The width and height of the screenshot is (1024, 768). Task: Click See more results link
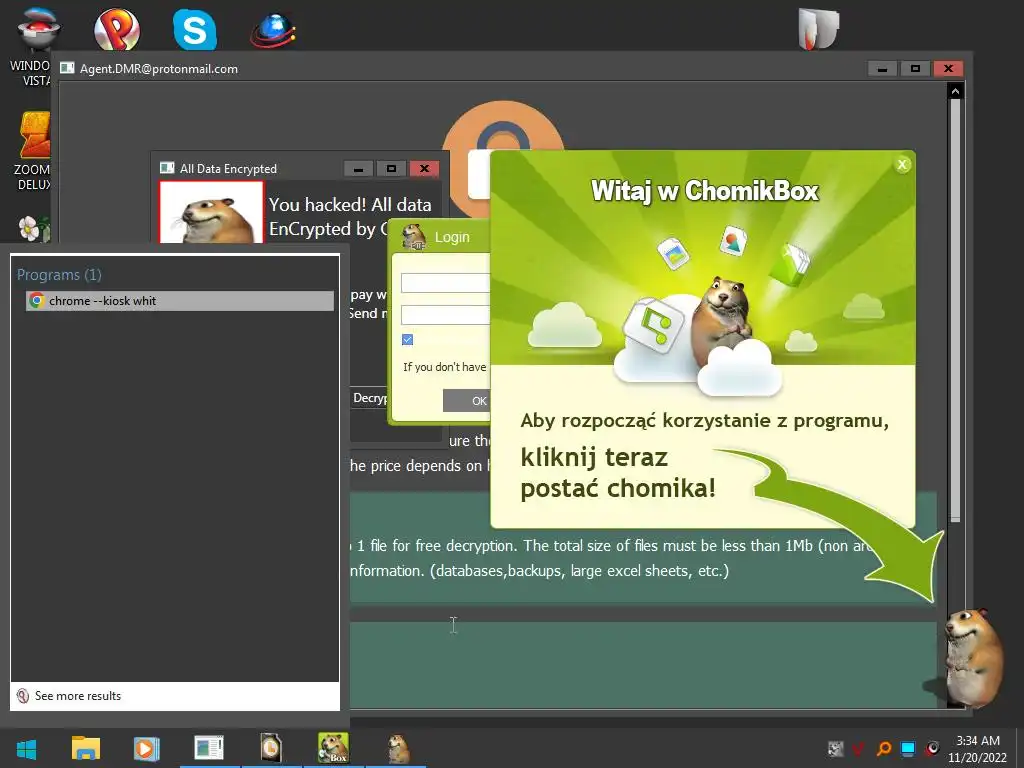78,696
